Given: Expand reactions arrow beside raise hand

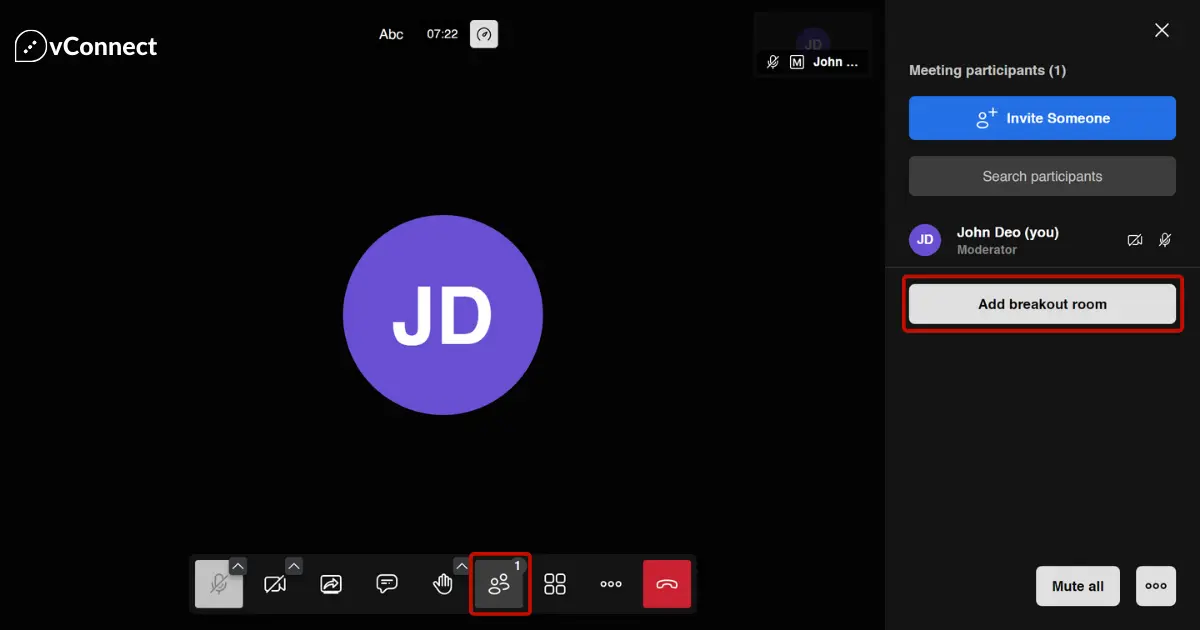Looking at the screenshot, I should tap(462, 566).
